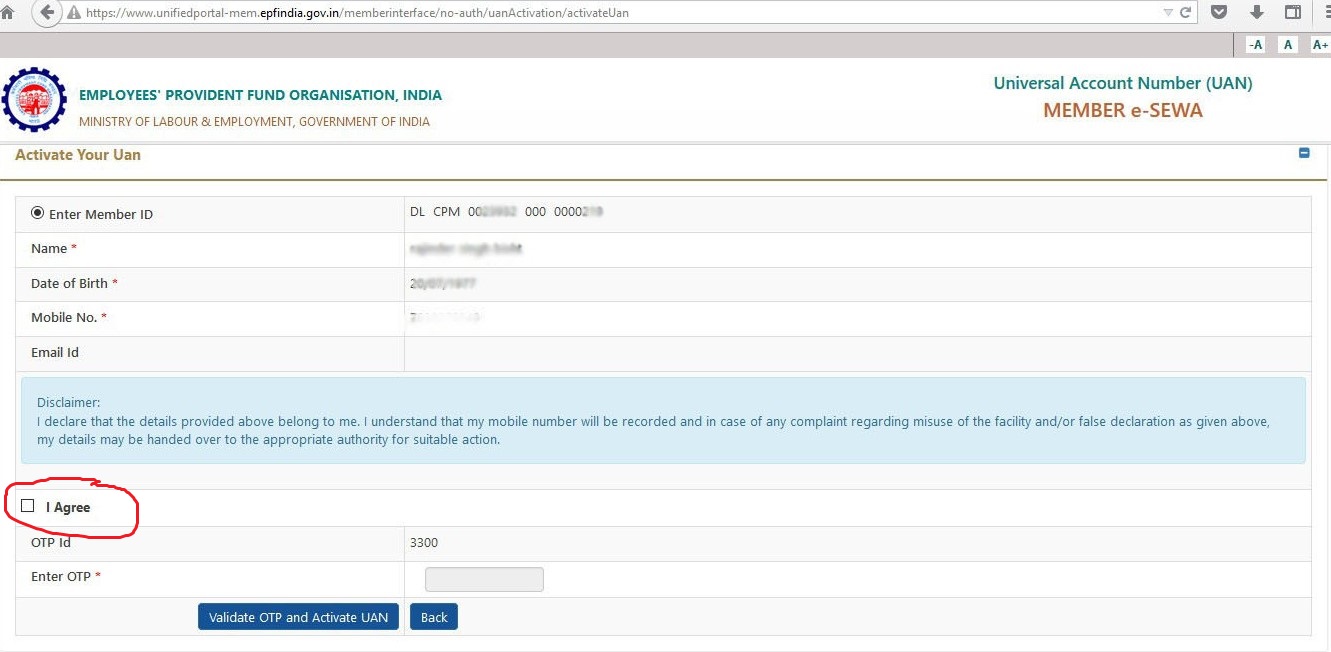Screen dimensions: 1331x652
Task: Open the URL history dropdown arrow
Action: (x=1168, y=13)
